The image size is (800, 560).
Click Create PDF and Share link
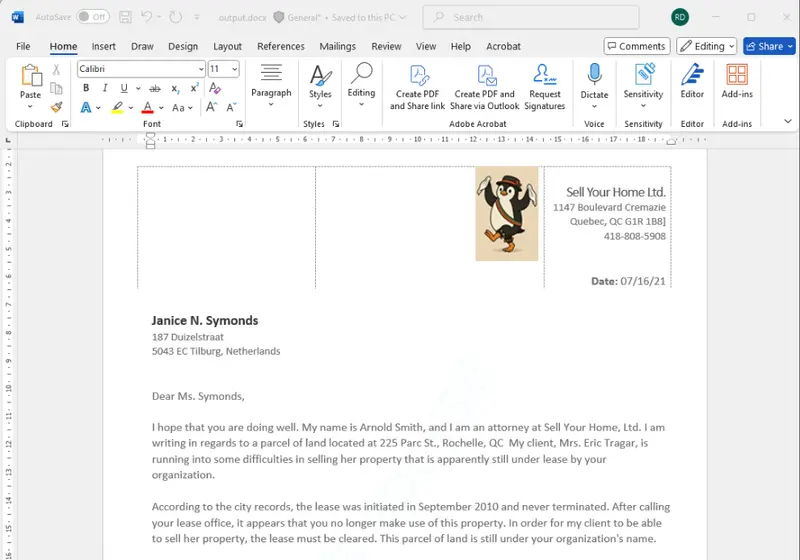pos(417,87)
